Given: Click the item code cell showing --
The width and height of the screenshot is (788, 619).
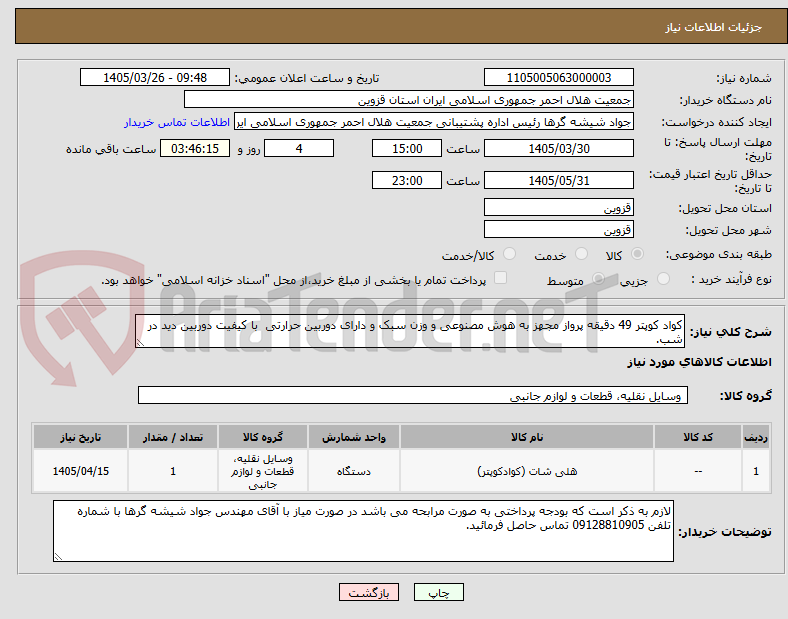Looking at the screenshot, I should (698, 471).
